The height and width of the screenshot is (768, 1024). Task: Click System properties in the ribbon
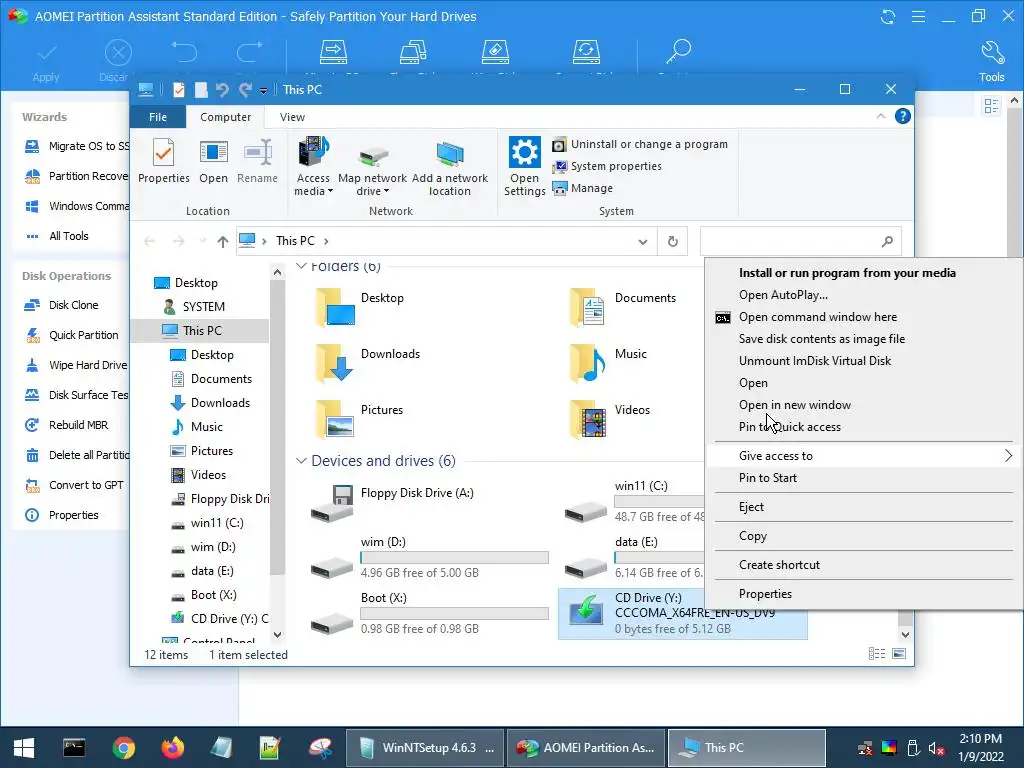(607, 167)
